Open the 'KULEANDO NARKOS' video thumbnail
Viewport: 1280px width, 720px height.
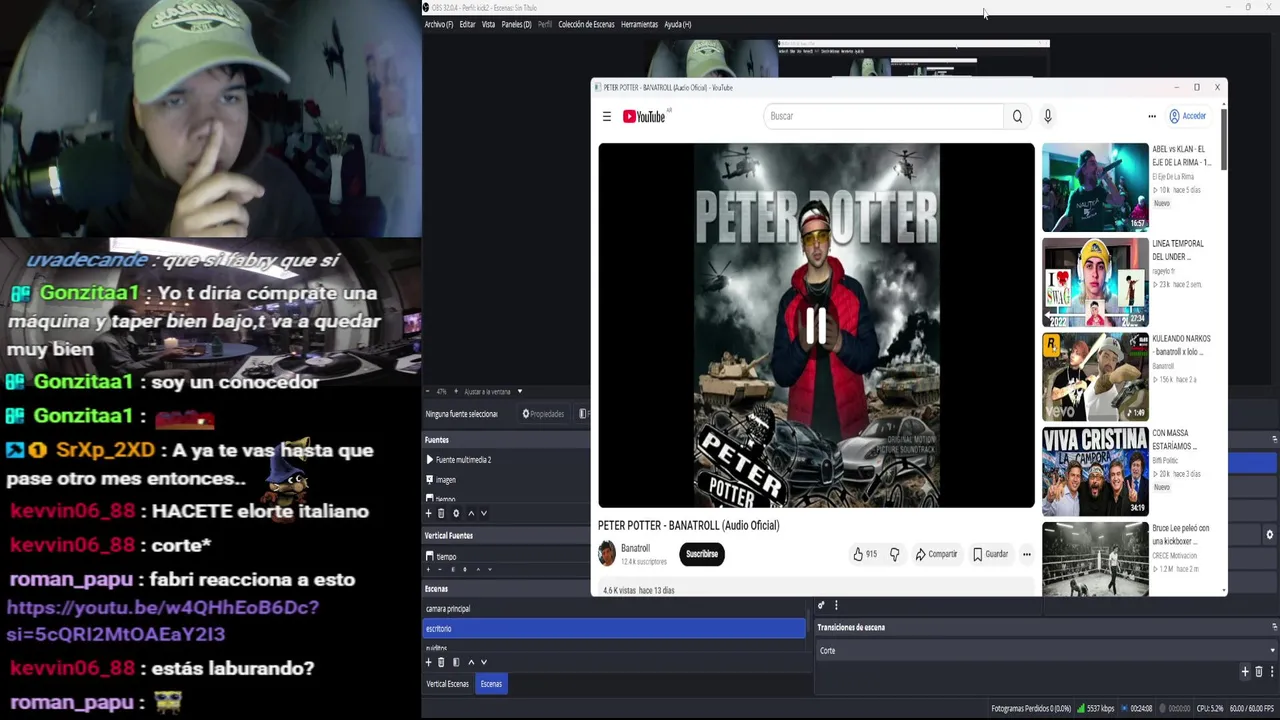tap(1095, 377)
